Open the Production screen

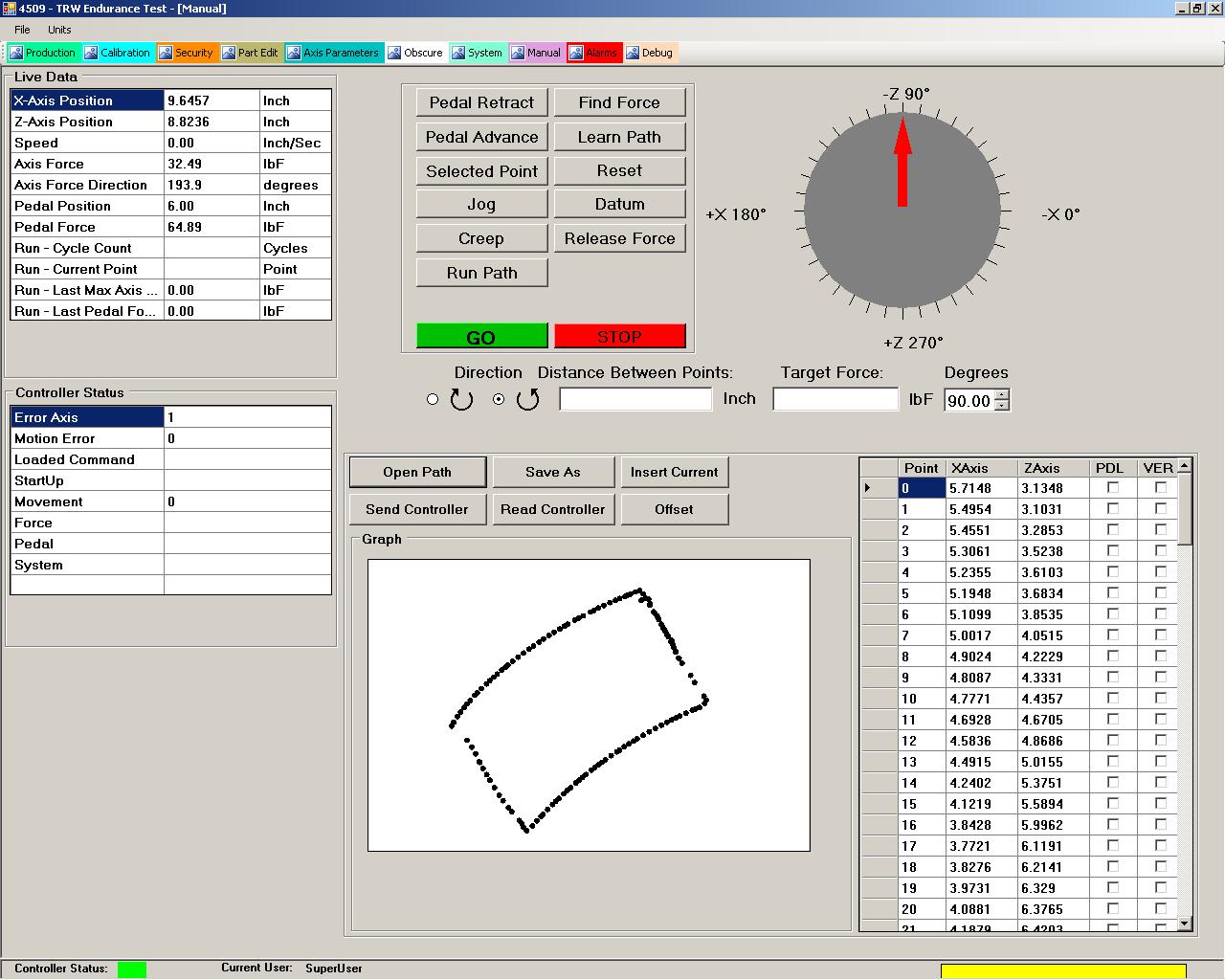pos(42,53)
